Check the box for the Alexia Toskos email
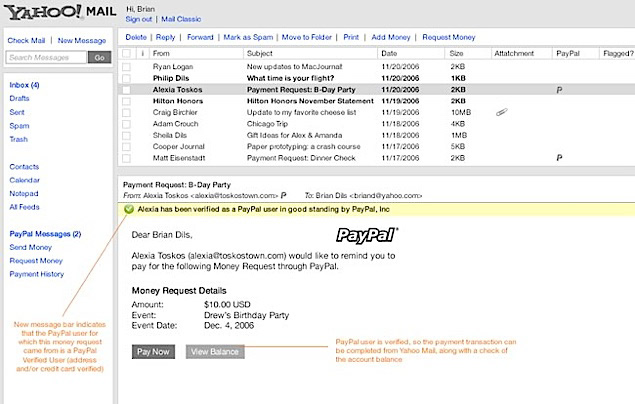Screen dimensions: 635x404 click(126, 90)
